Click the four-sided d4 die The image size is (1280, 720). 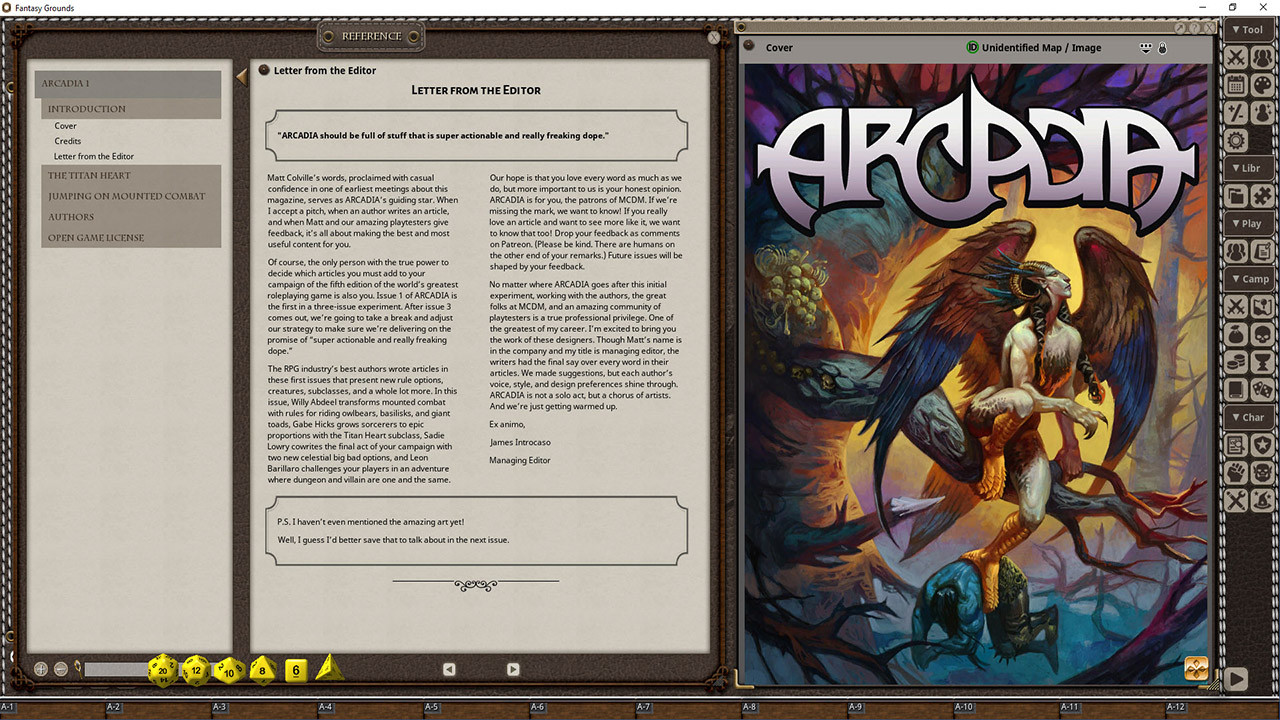click(x=328, y=669)
